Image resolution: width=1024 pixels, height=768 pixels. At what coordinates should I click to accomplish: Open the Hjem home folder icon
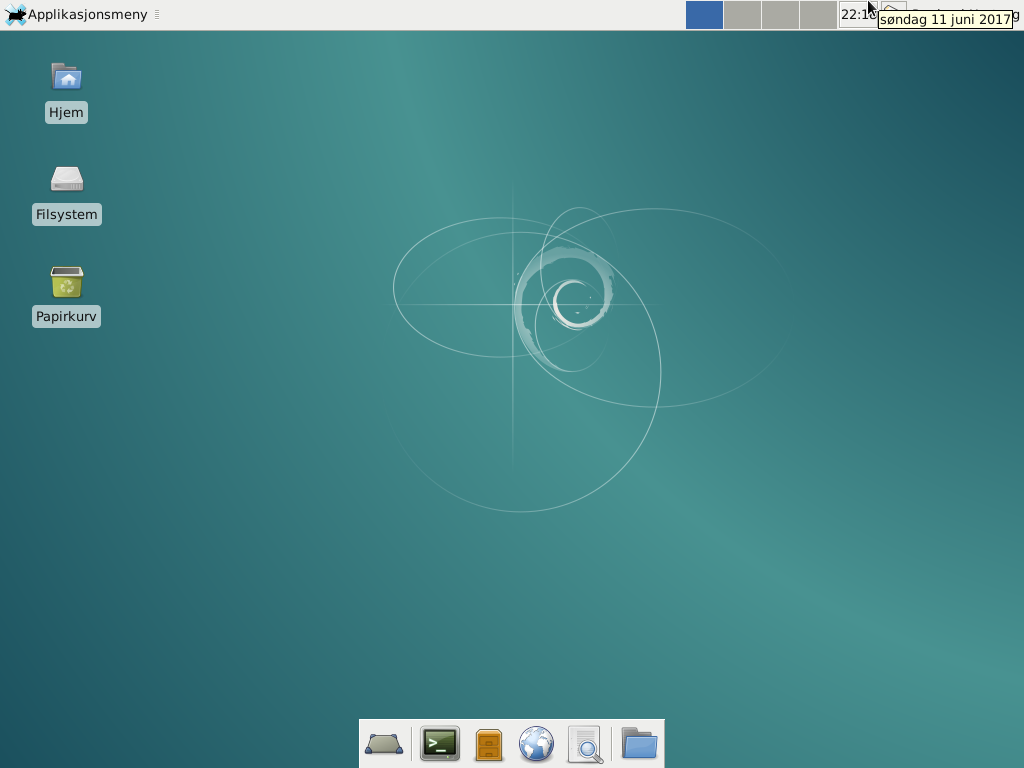[67, 77]
